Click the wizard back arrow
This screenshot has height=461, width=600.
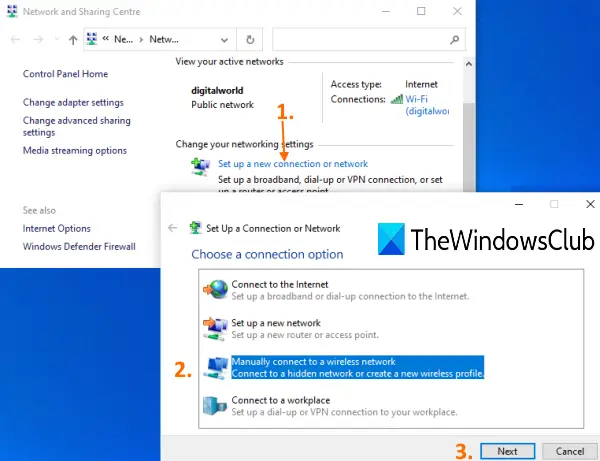click(173, 228)
